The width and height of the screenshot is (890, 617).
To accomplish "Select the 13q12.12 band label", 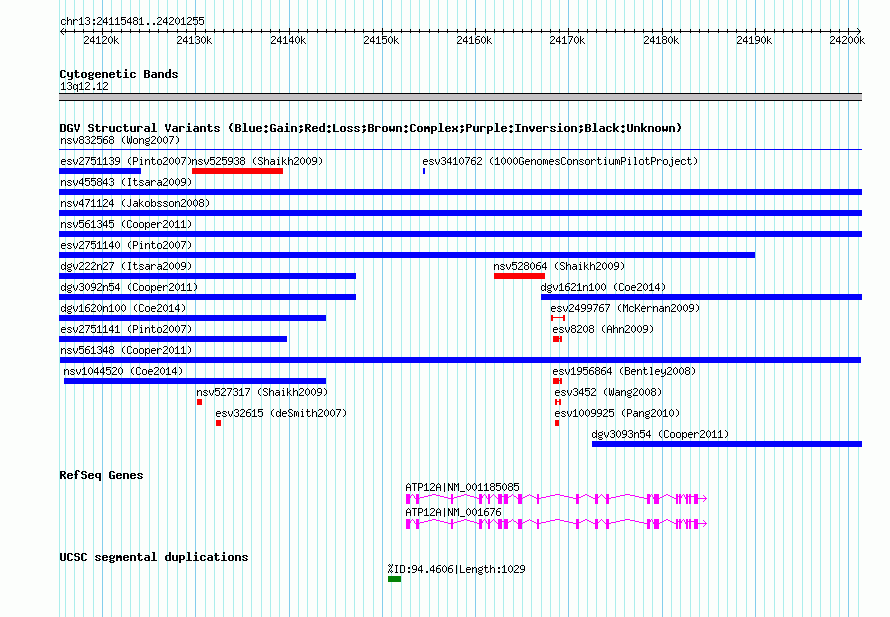I will (x=84, y=86).
